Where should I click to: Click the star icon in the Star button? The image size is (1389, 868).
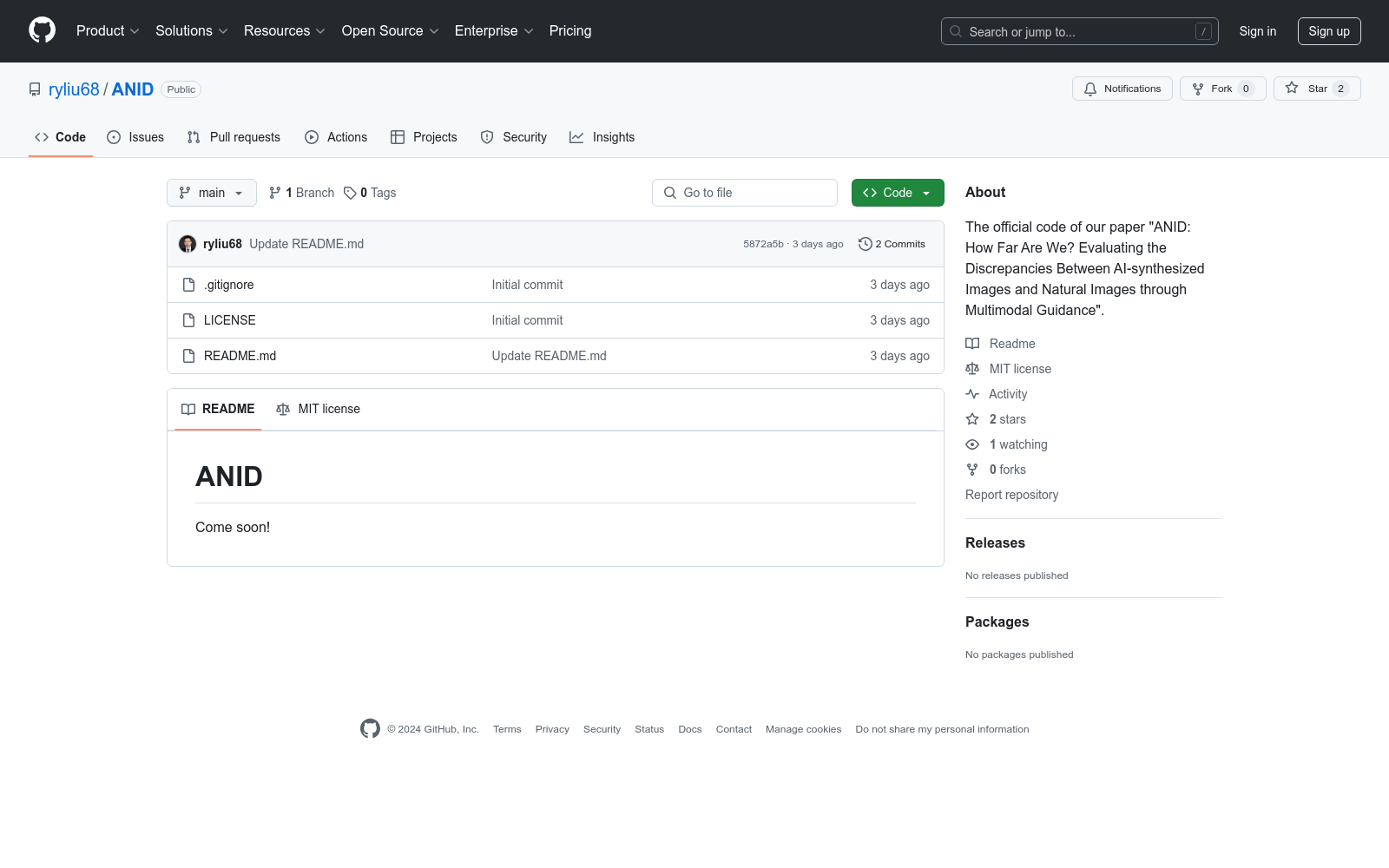[1292, 88]
